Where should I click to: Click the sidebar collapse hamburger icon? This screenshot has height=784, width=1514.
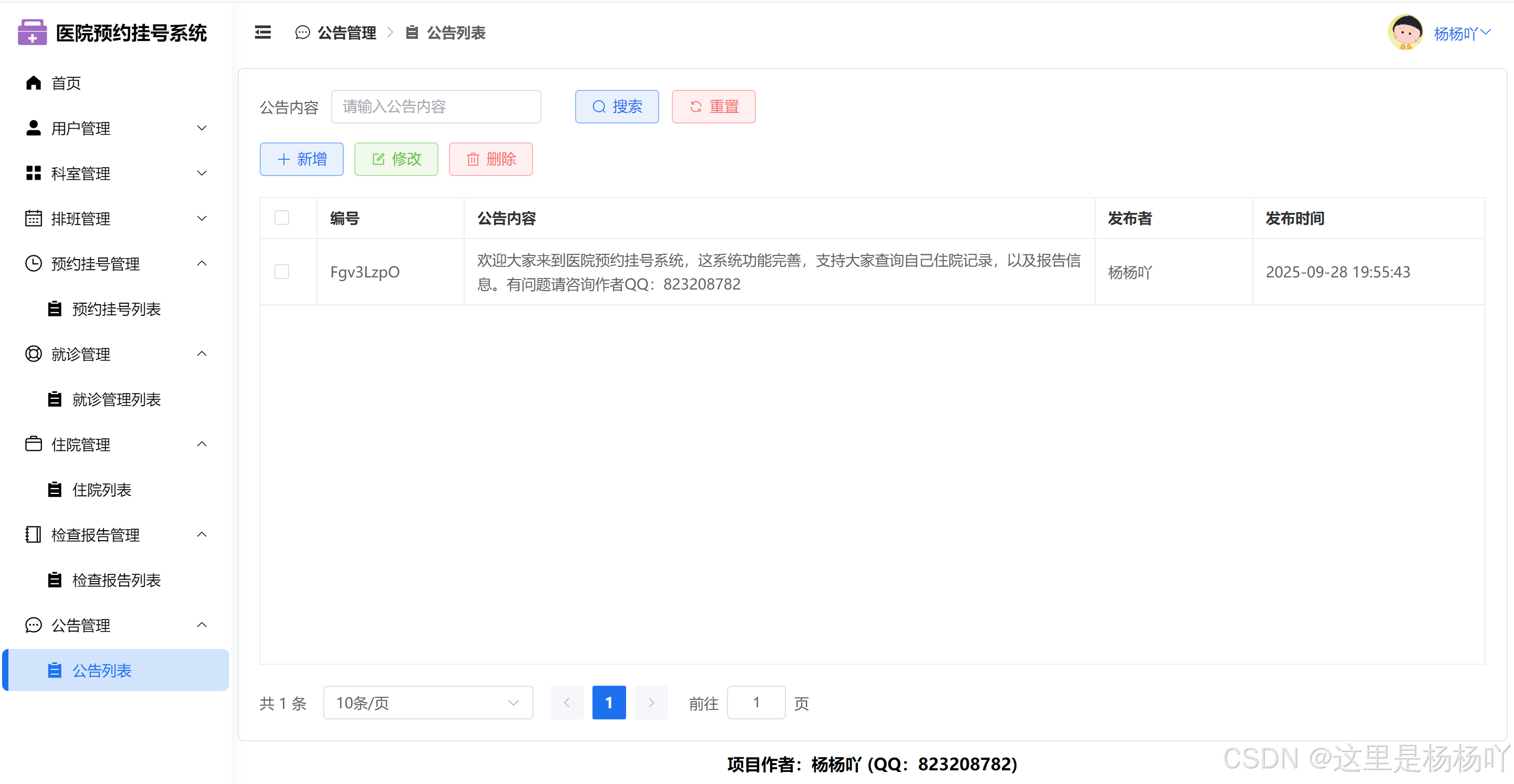pyautogui.click(x=263, y=33)
